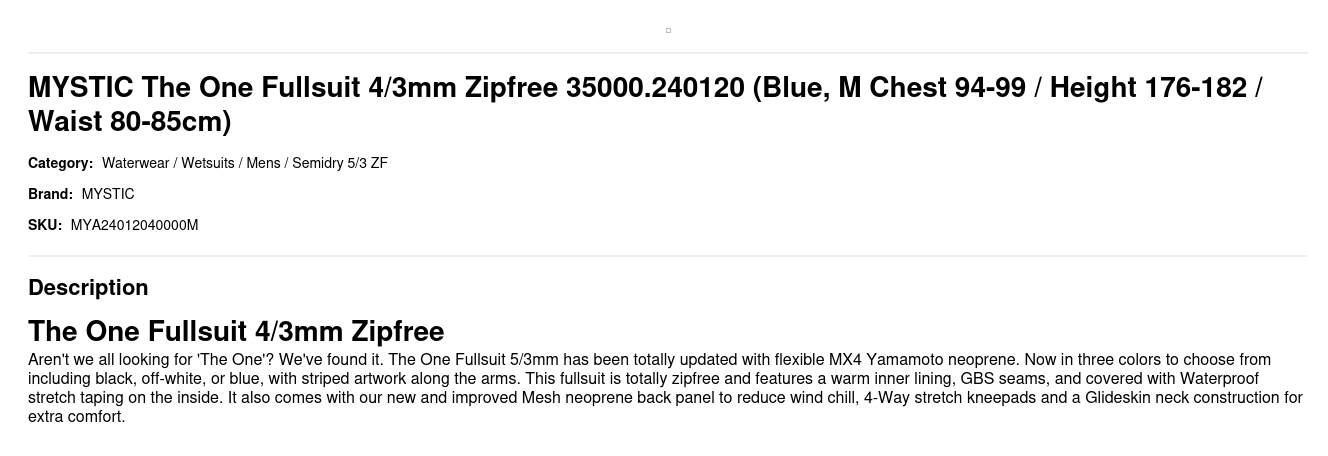The height and width of the screenshot is (456, 1328).
Task: Open Waterwear in the category path
Action: coord(135,163)
